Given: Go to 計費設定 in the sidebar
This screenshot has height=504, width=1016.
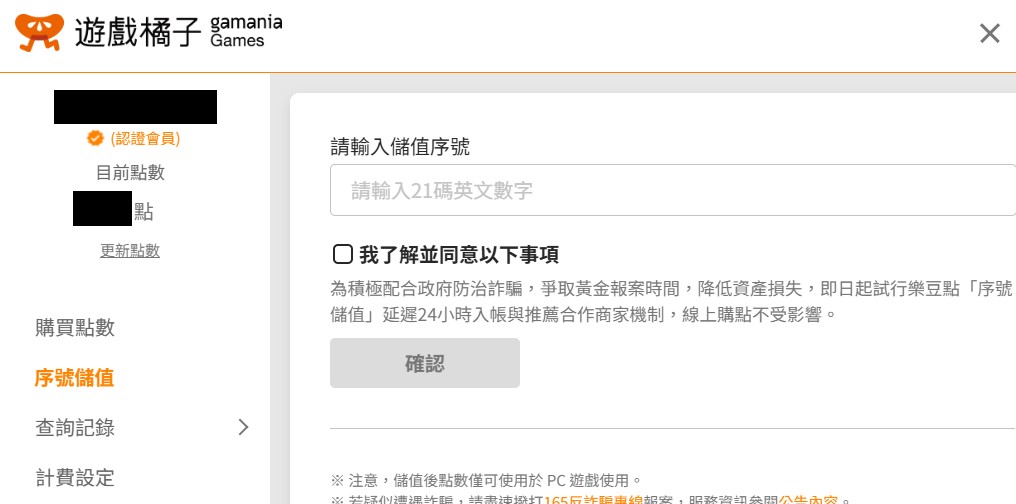Looking at the screenshot, I should (x=75, y=478).
